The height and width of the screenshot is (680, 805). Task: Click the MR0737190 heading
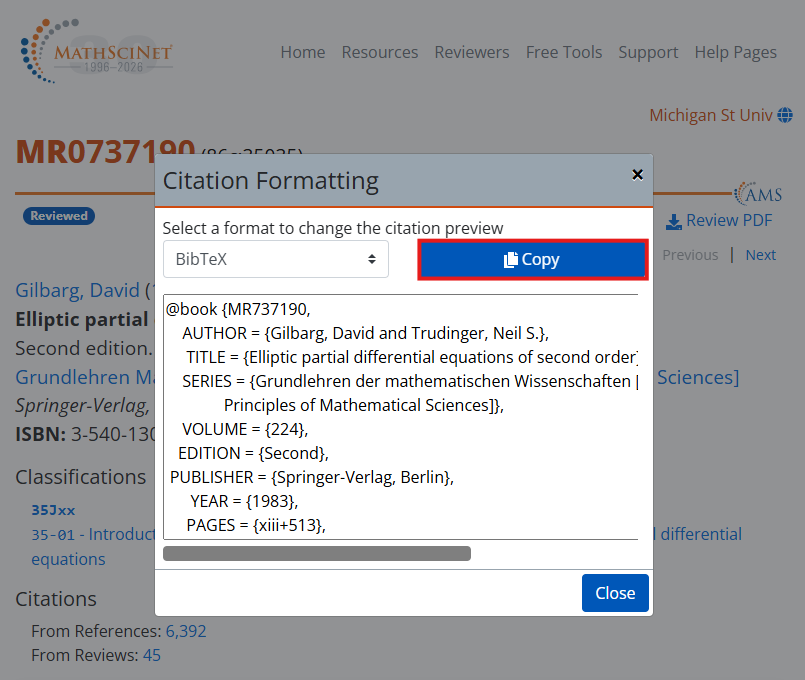105,151
